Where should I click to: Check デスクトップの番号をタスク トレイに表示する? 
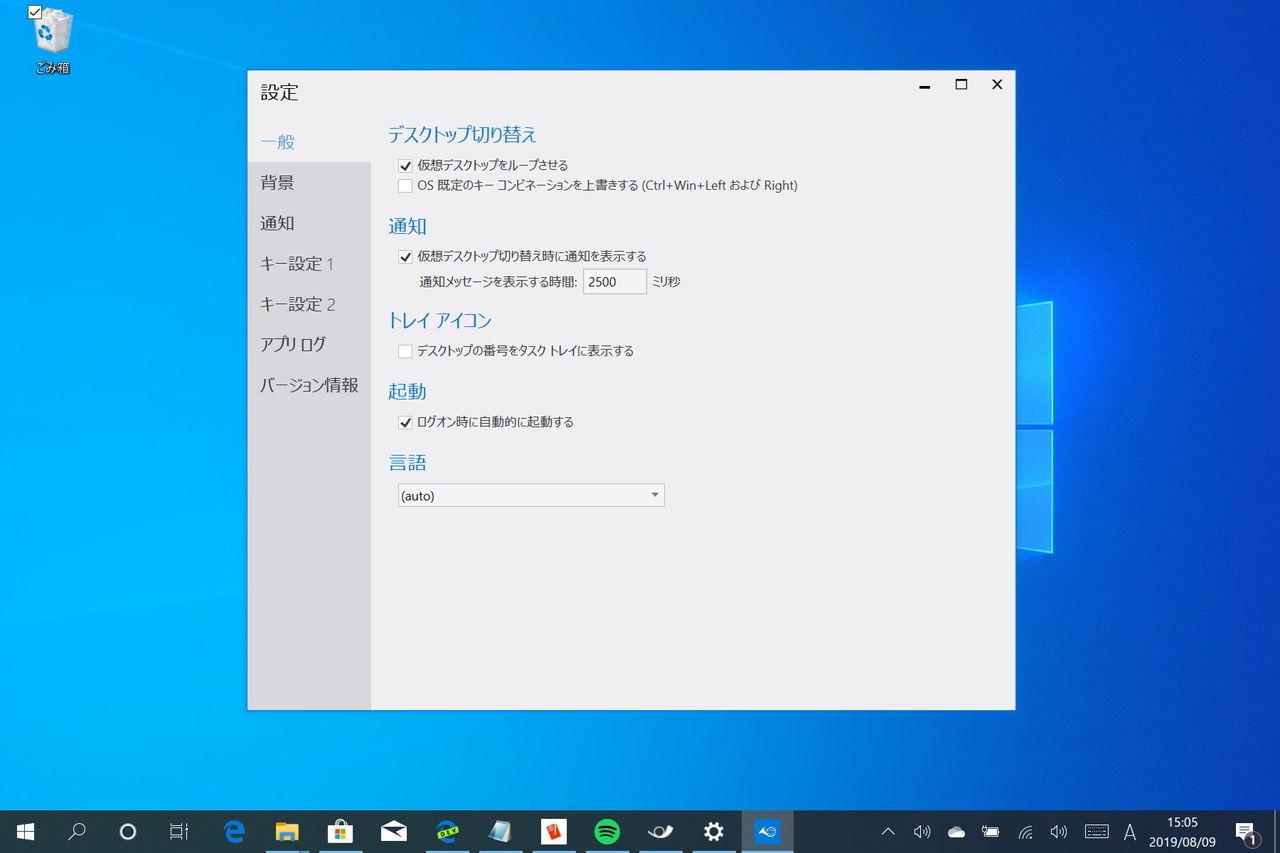point(405,351)
